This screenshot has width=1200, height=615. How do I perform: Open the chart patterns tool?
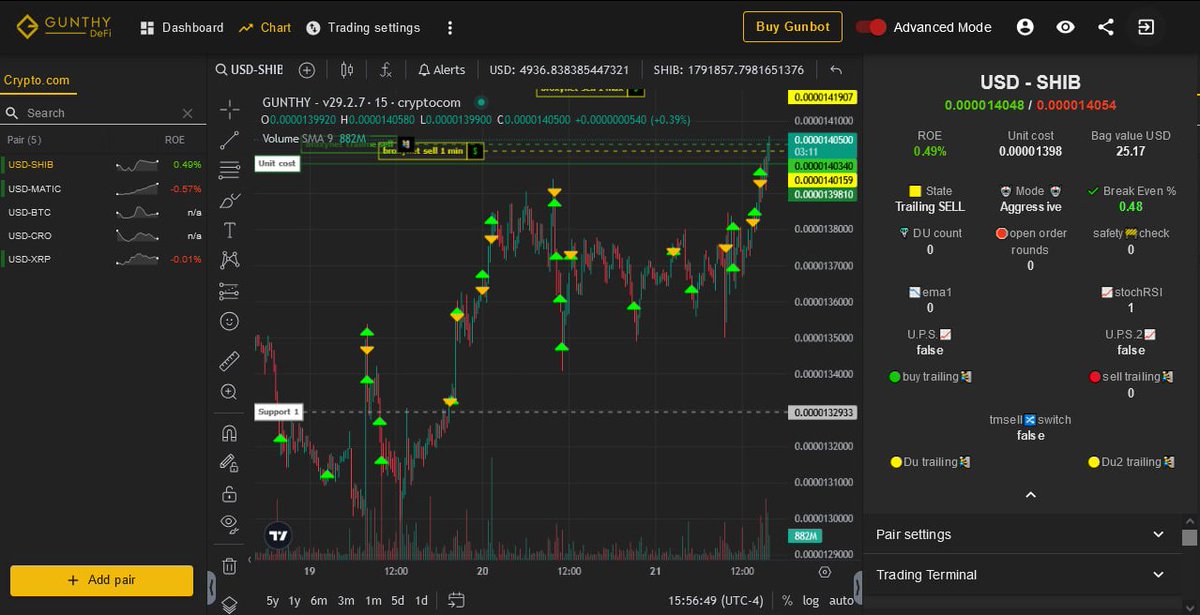[230, 260]
